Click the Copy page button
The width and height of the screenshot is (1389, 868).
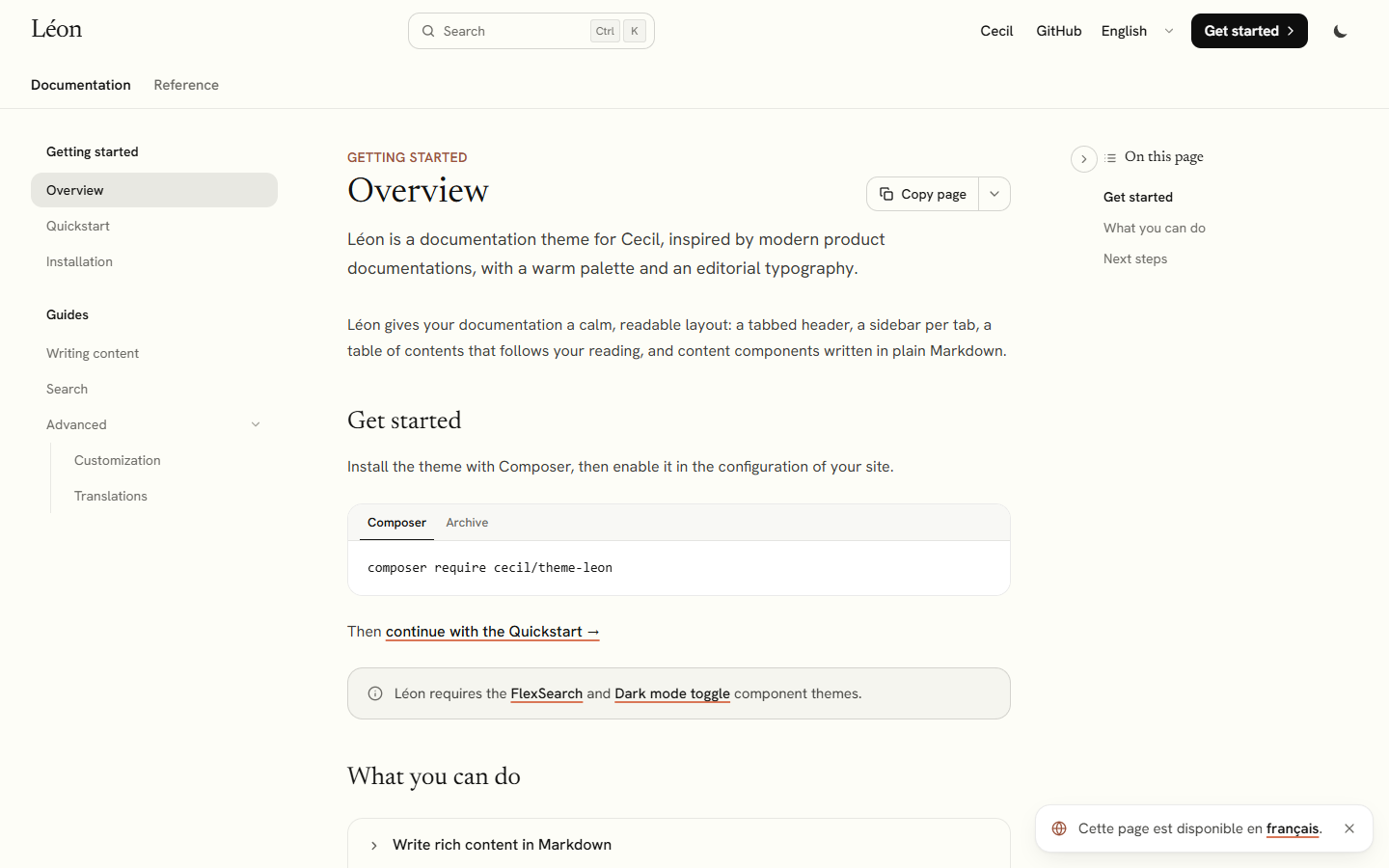[922, 194]
